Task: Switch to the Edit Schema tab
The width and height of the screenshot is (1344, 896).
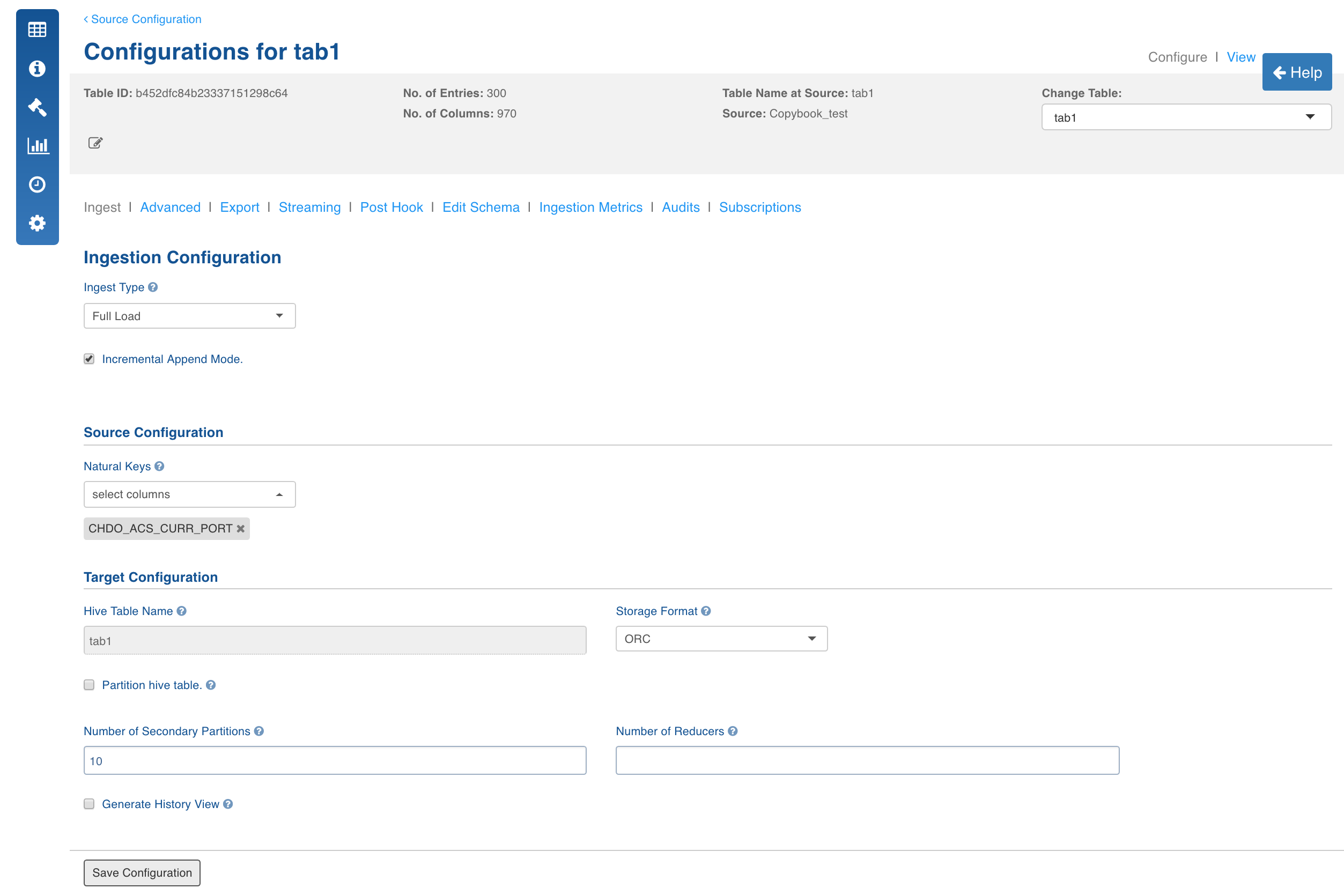Action: (x=481, y=208)
